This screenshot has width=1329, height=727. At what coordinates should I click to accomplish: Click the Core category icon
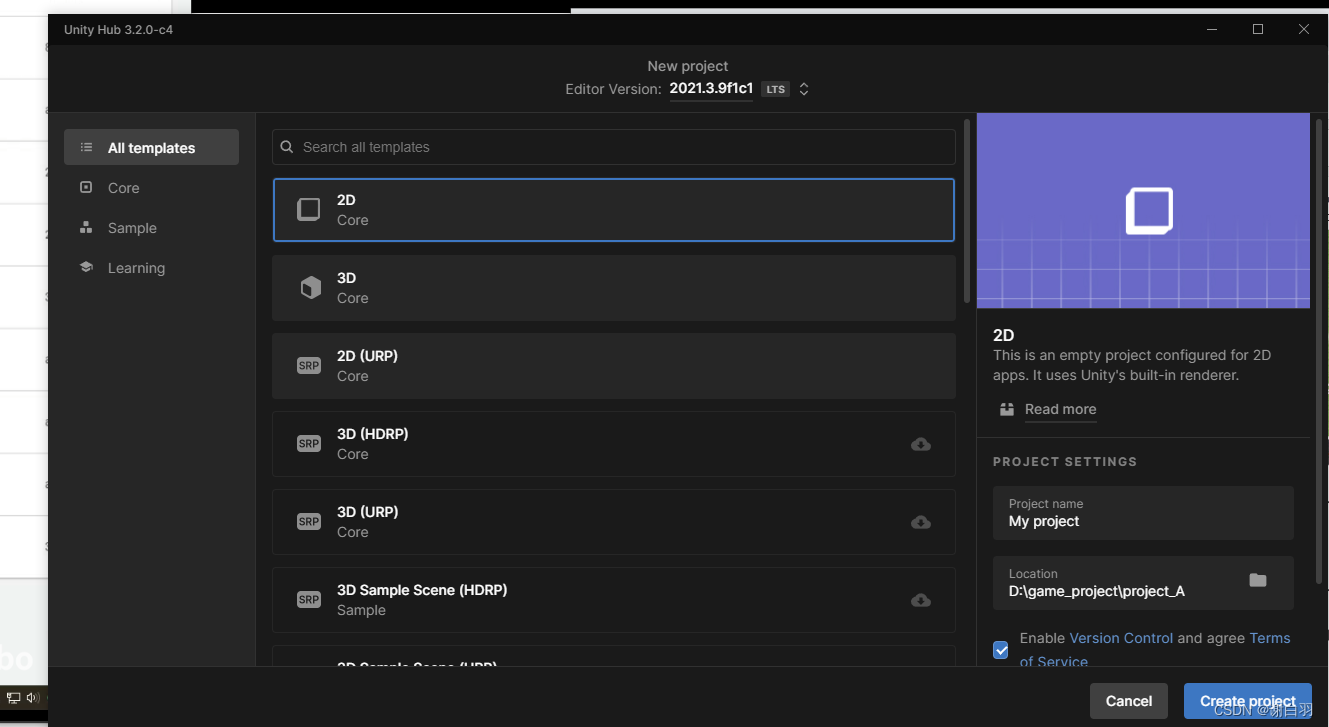[86, 187]
